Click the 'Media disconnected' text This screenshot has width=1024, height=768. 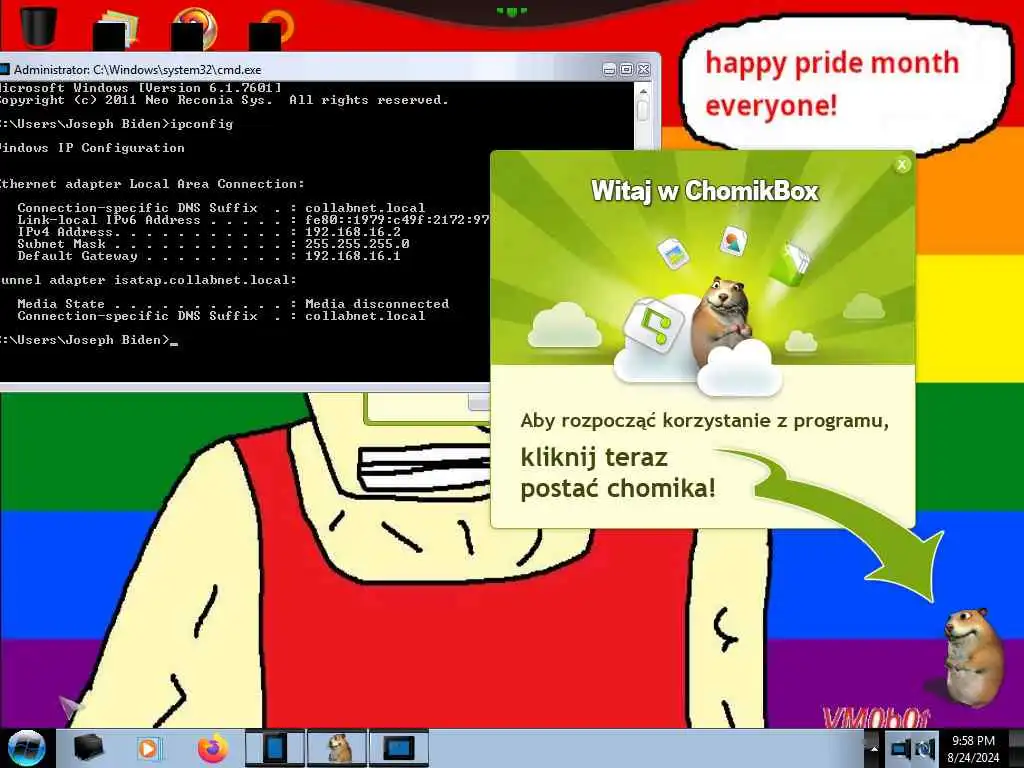click(377, 304)
